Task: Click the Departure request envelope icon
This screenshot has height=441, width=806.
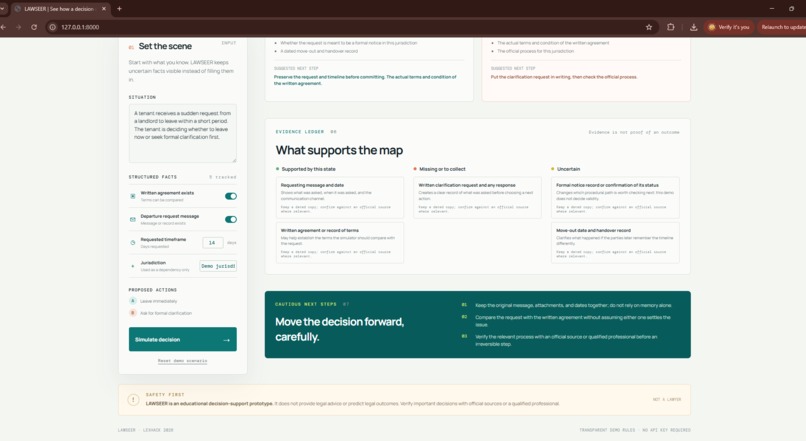Action: point(133,219)
